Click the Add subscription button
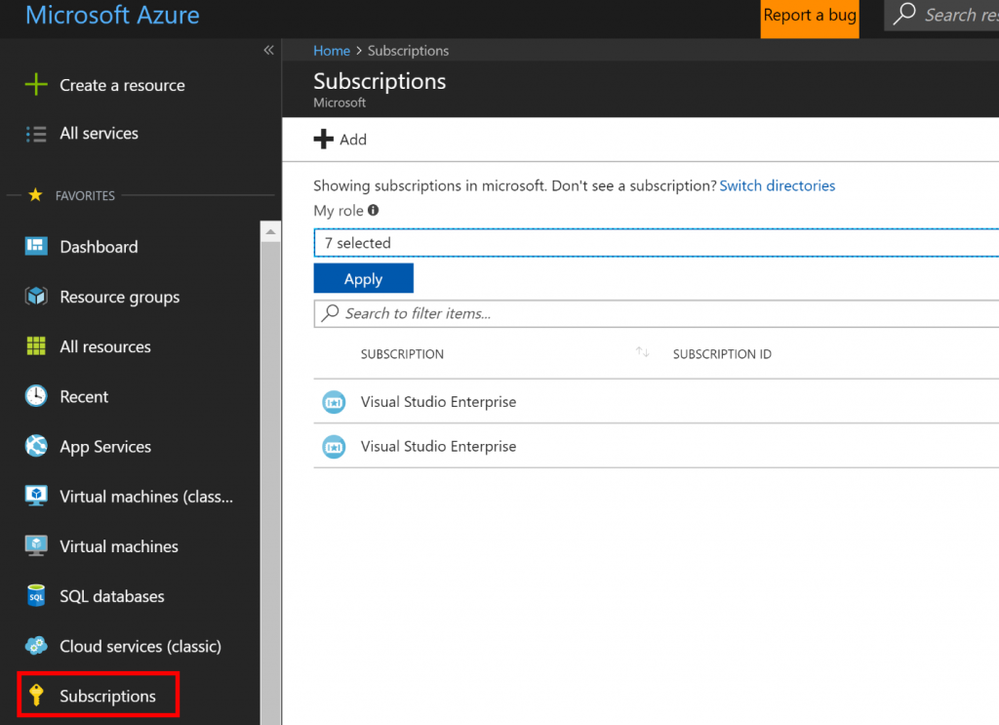This screenshot has width=999, height=725. 340,139
